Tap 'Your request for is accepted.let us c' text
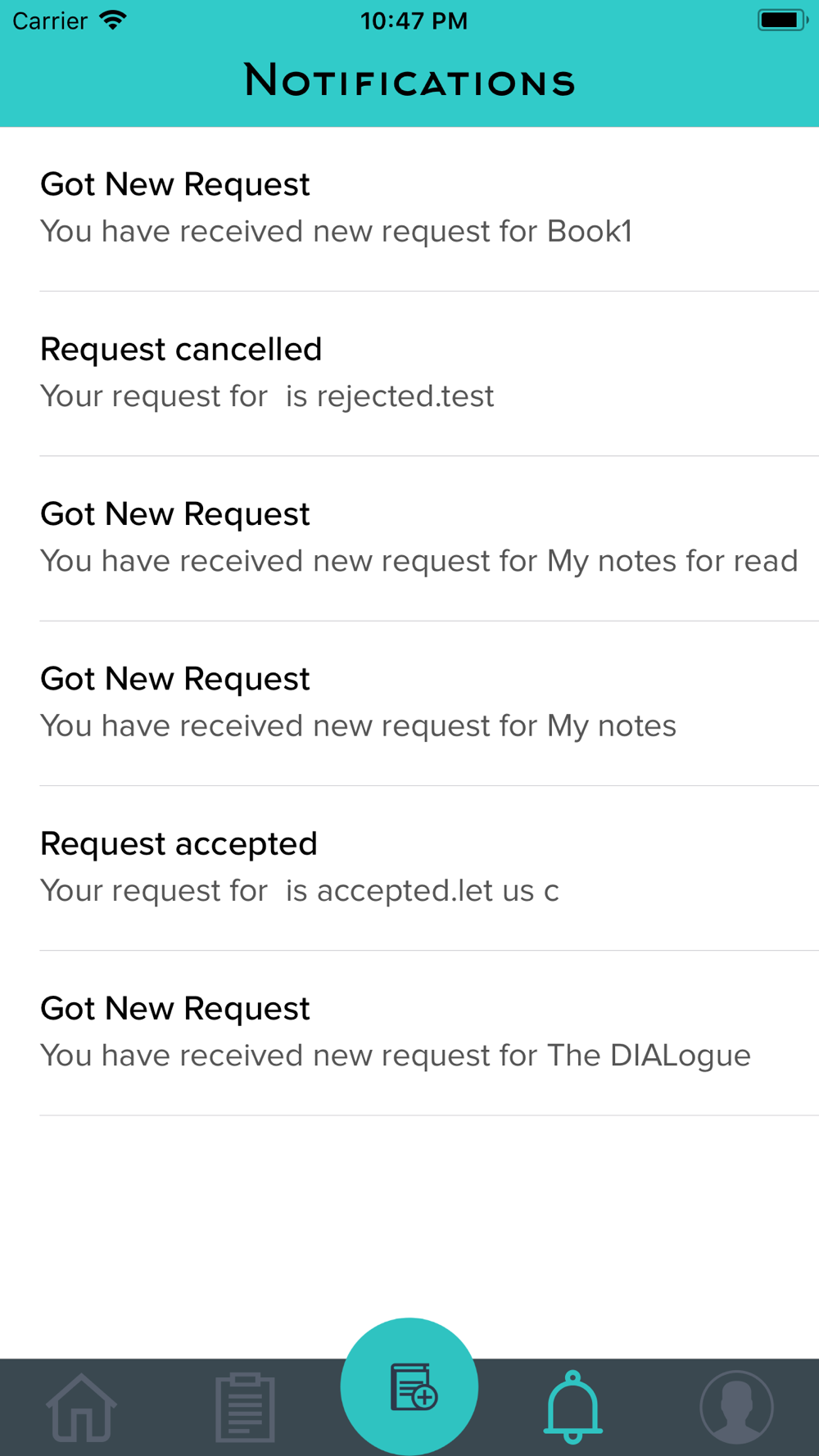 pyautogui.click(x=300, y=891)
